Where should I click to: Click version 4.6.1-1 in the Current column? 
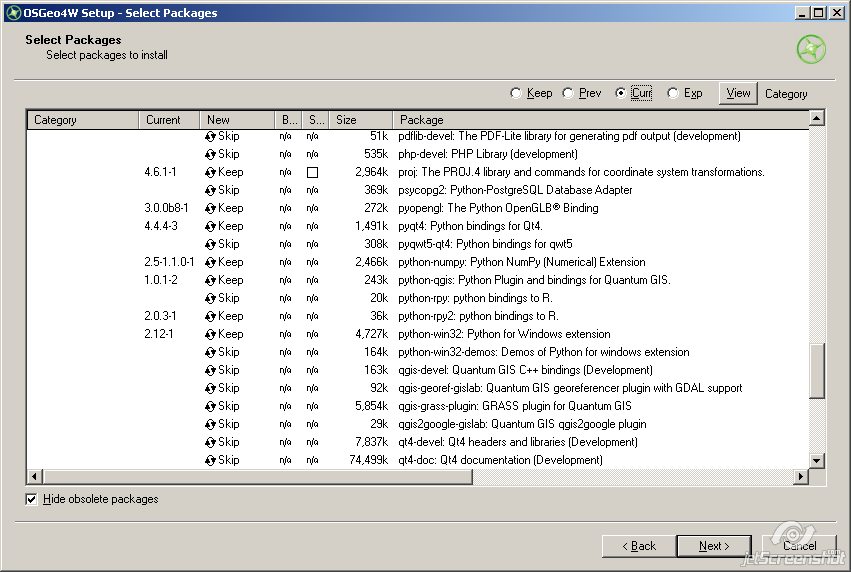tap(160, 172)
